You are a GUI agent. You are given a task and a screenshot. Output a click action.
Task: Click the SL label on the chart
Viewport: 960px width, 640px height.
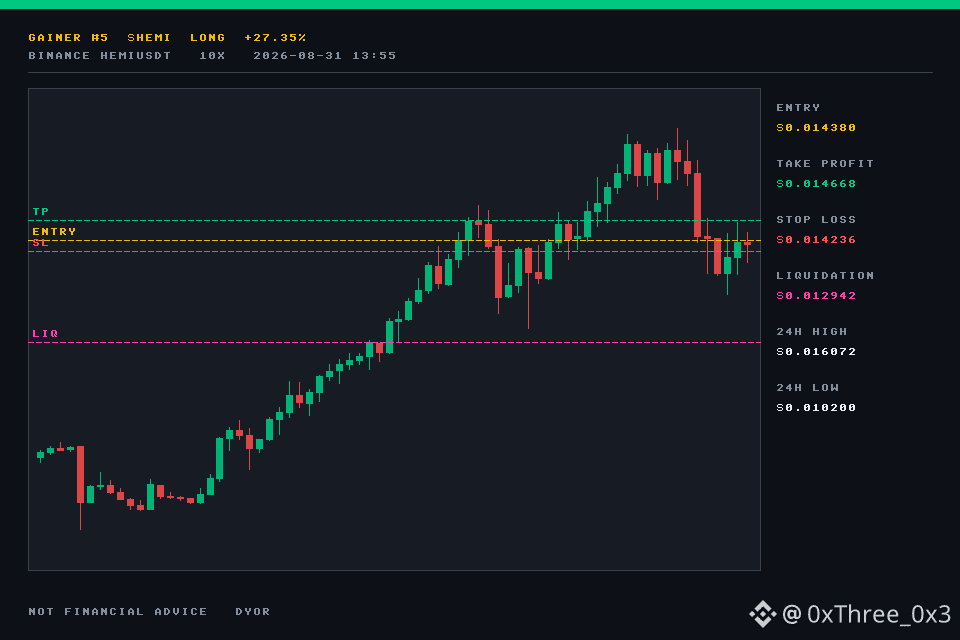[x=40, y=243]
